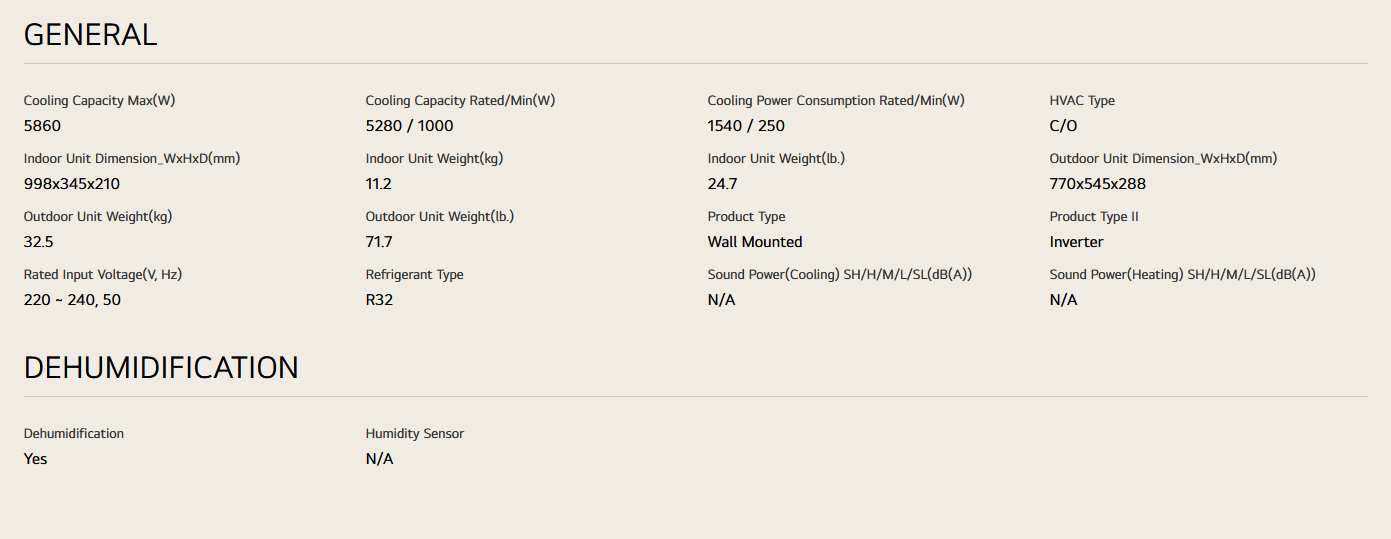Select the Indoor Unit Weight(kg) label

[x=434, y=159]
